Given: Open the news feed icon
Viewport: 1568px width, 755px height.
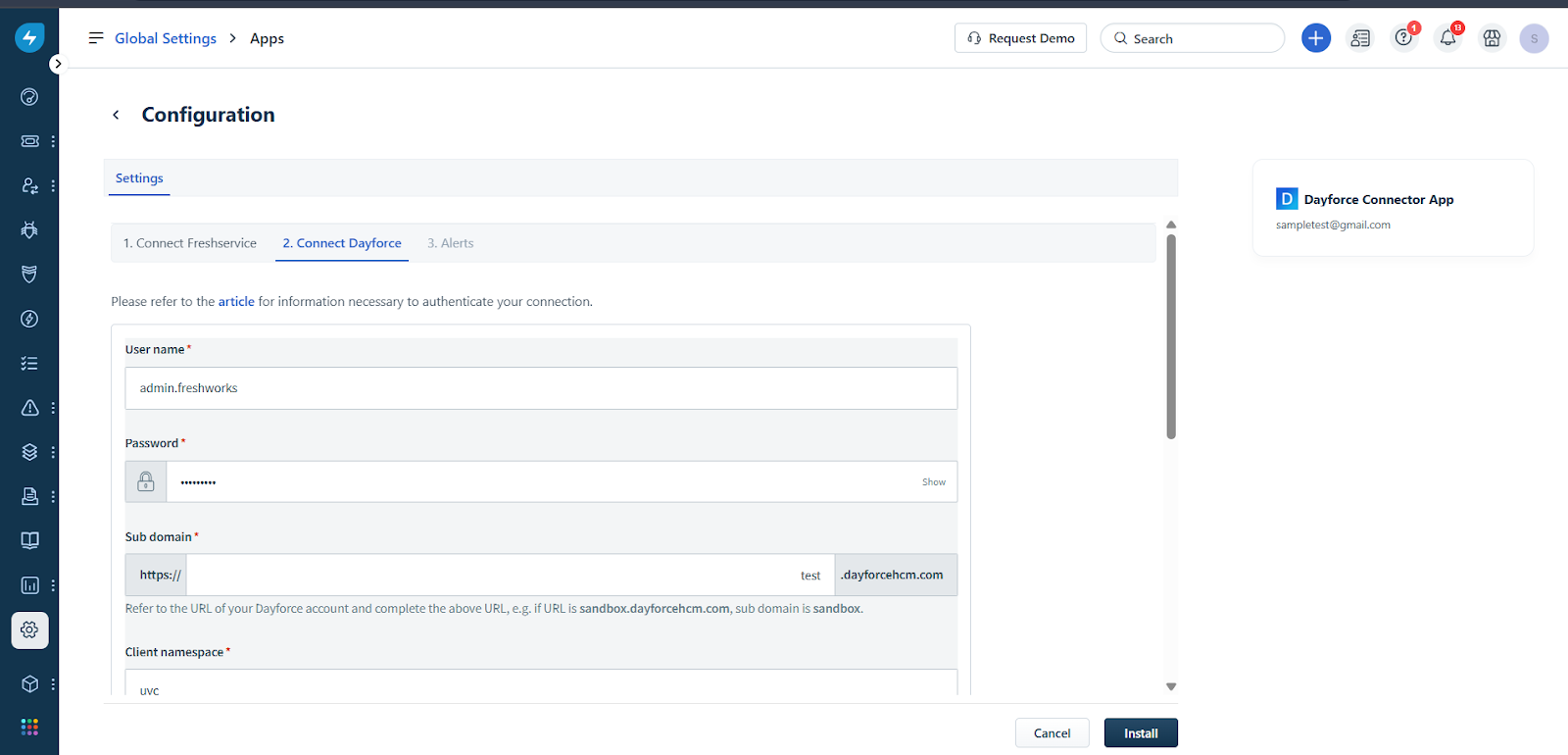Looking at the screenshot, I should [x=1360, y=38].
